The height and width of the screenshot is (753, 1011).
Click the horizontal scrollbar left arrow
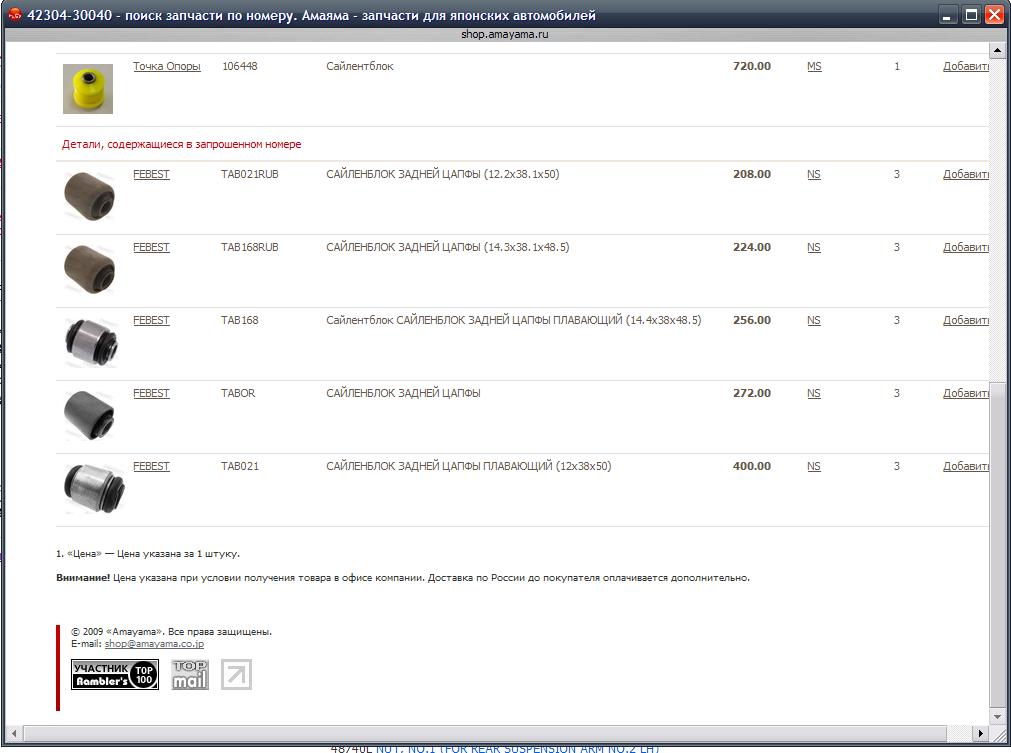(13, 734)
